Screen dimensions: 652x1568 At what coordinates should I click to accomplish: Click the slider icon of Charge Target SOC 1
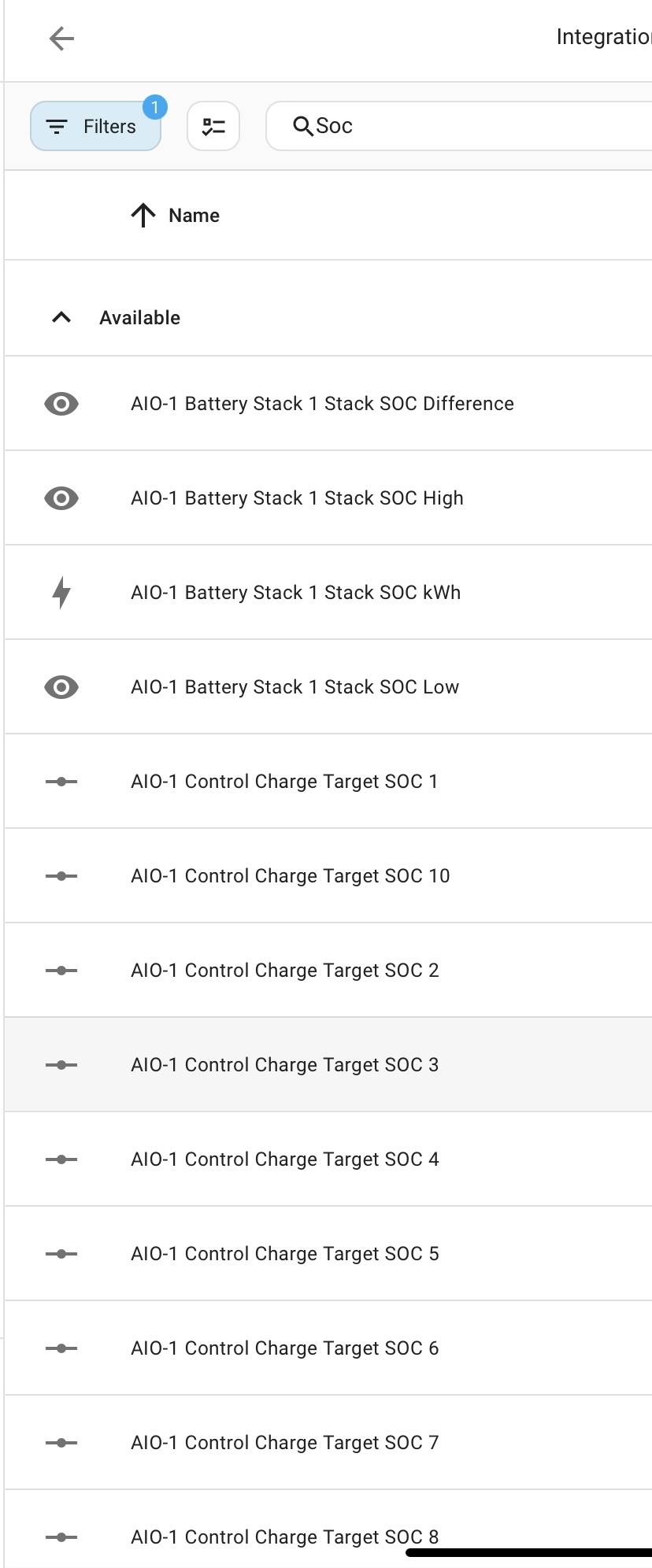click(x=61, y=782)
